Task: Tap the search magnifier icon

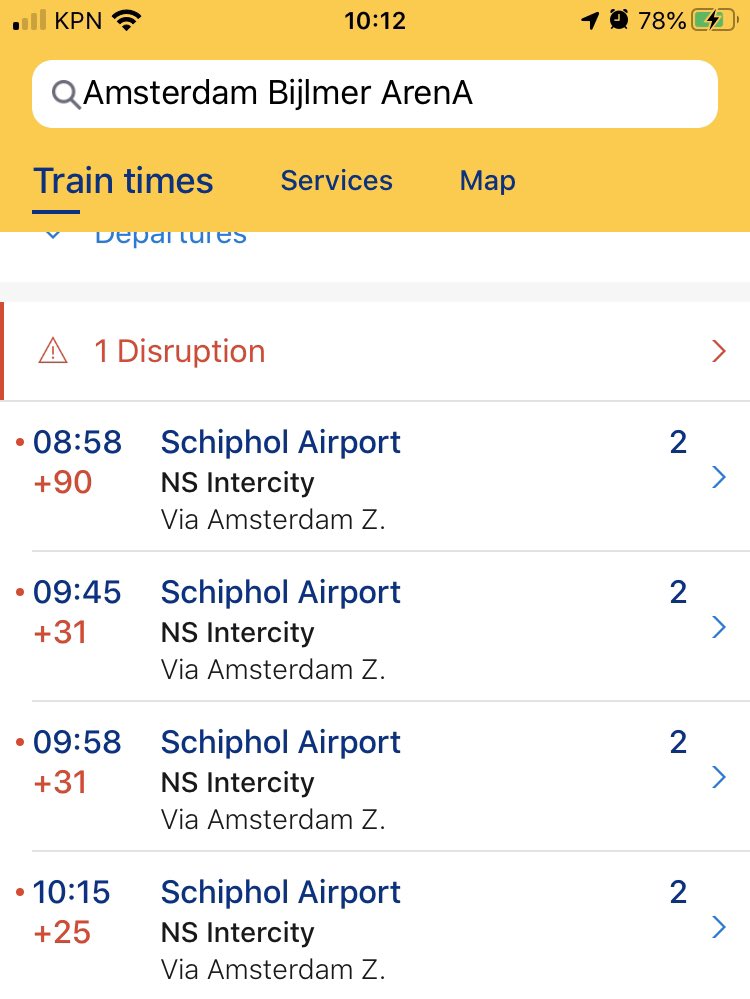Action: click(x=66, y=95)
